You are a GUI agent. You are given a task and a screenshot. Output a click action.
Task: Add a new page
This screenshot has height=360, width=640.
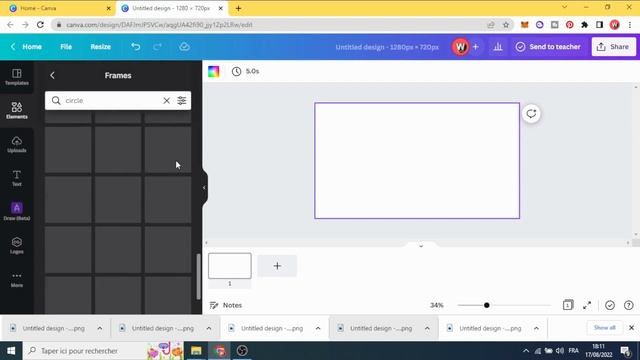click(x=277, y=266)
